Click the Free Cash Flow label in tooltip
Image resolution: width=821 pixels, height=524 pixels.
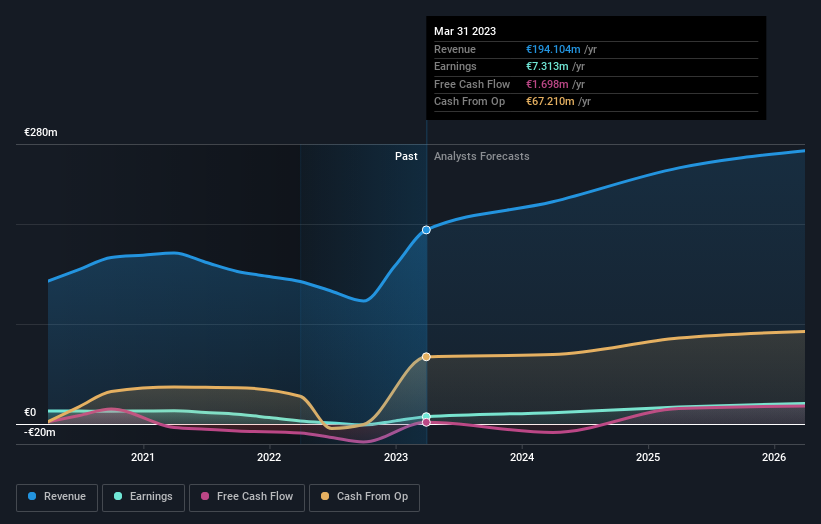tap(472, 84)
